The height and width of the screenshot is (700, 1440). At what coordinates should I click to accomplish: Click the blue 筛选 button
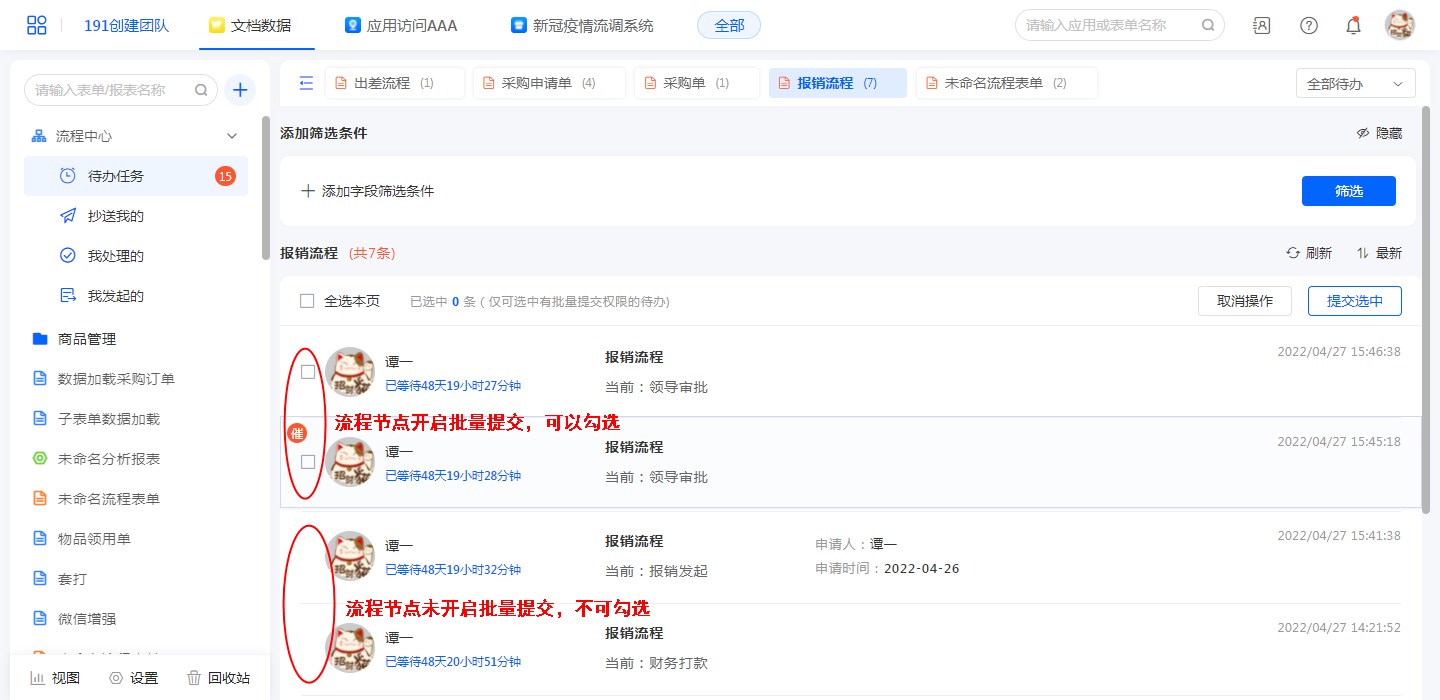[1348, 191]
